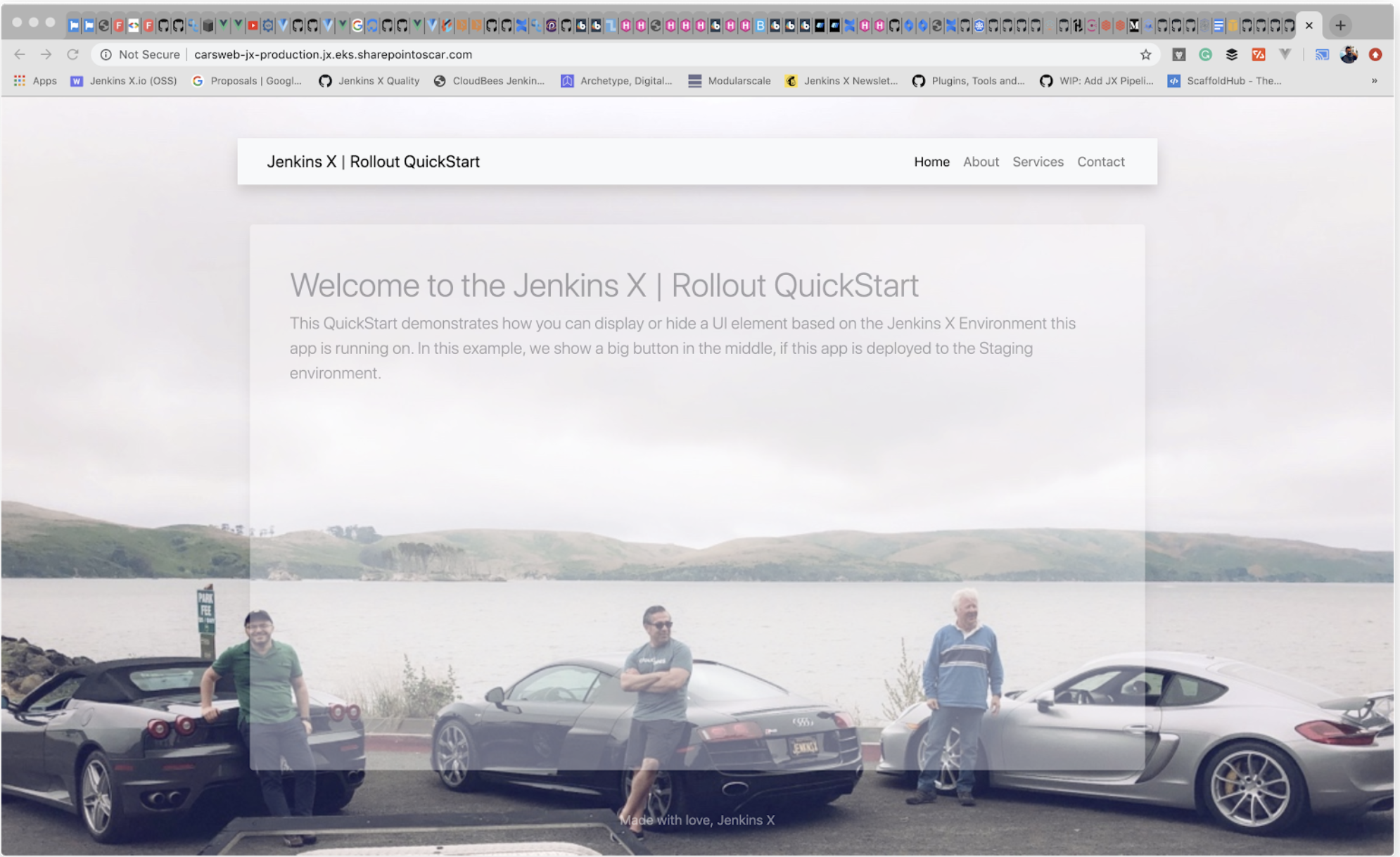Open the Buffer stacked-layers extension
Screen dimensions: 1400x857
coord(1232,54)
